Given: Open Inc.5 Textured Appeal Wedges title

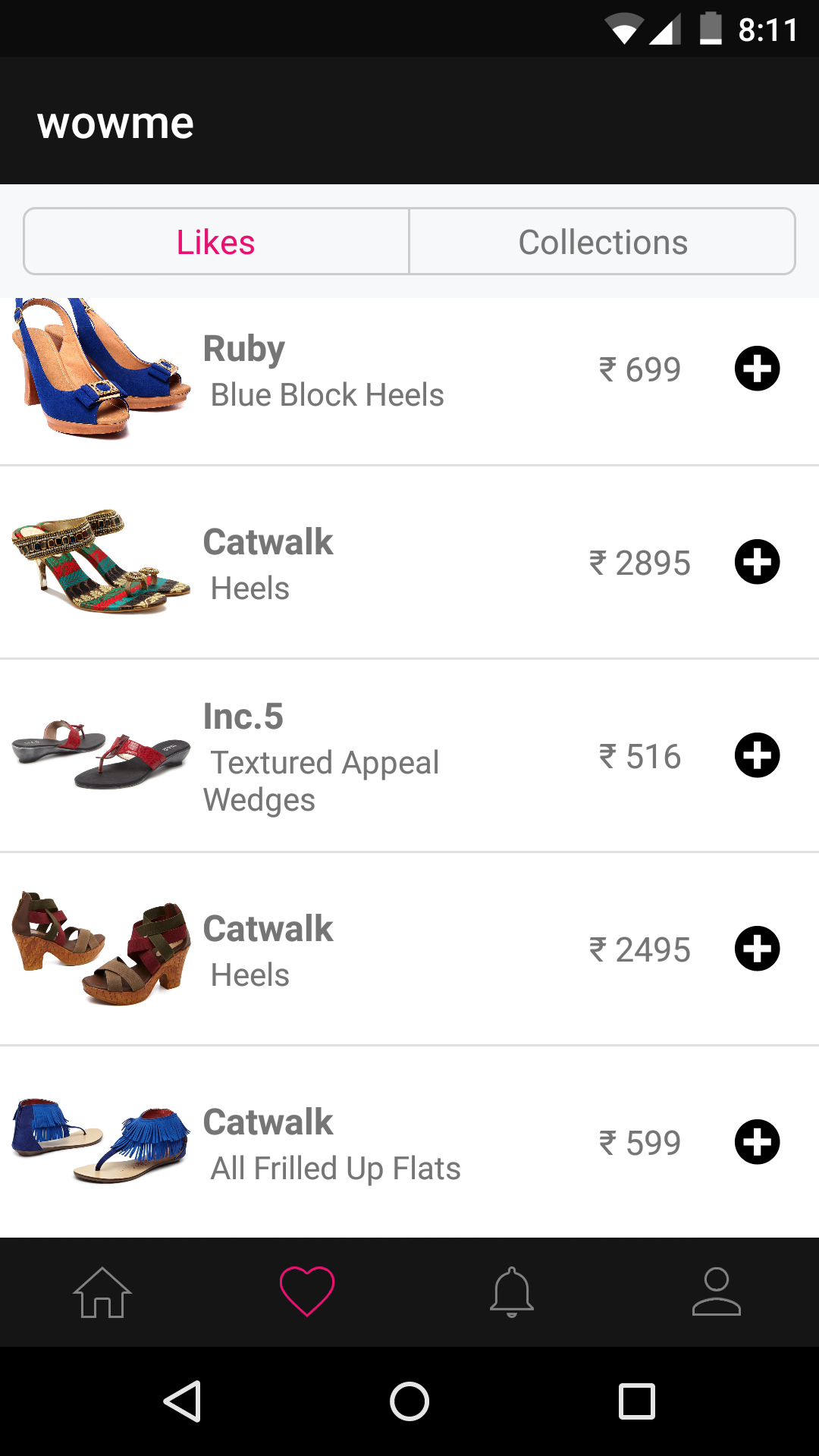Looking at the screenshot, I should (321, 763).
